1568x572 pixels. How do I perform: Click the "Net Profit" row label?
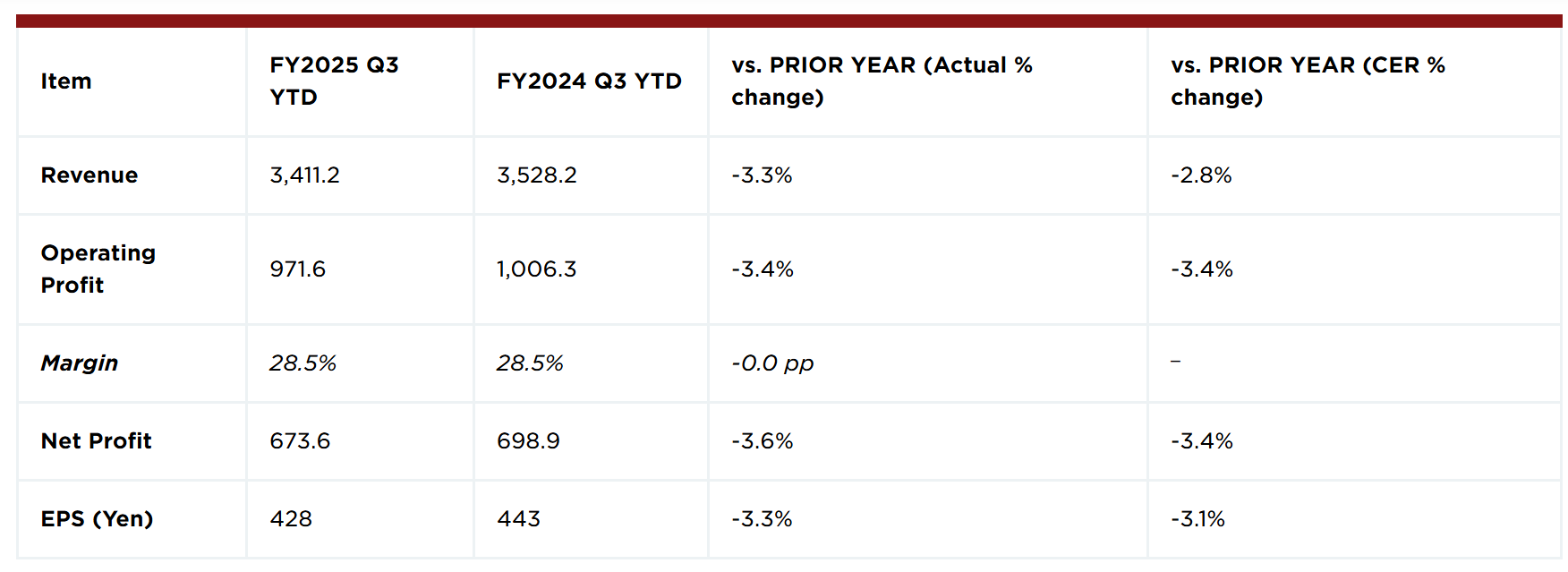[x=97, y=441]
